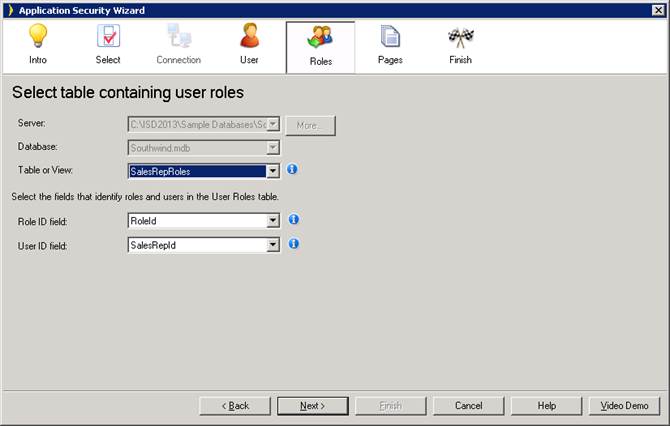Click the Back button
Viewport: 670px width, 426px height.
tap(235, 405)
